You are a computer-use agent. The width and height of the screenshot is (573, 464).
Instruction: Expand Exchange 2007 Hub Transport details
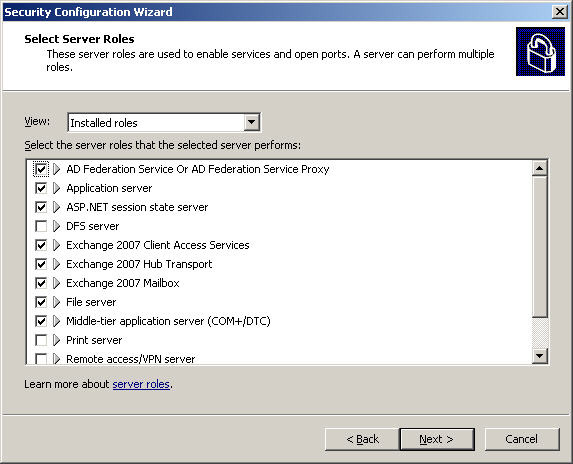56,264
